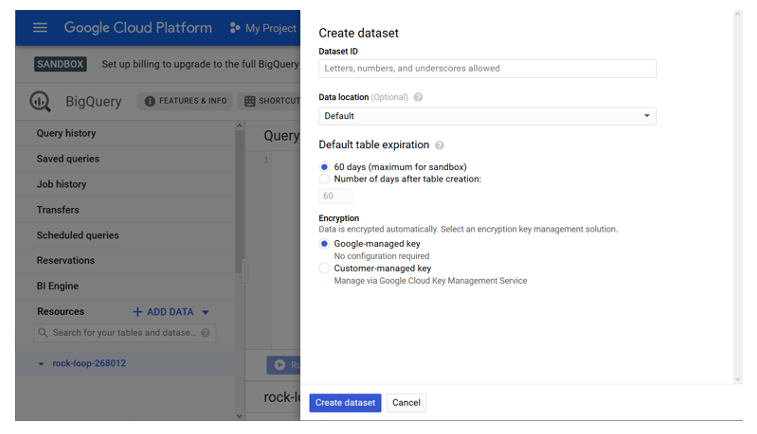
Task: Open Job history
Action: 61,184
